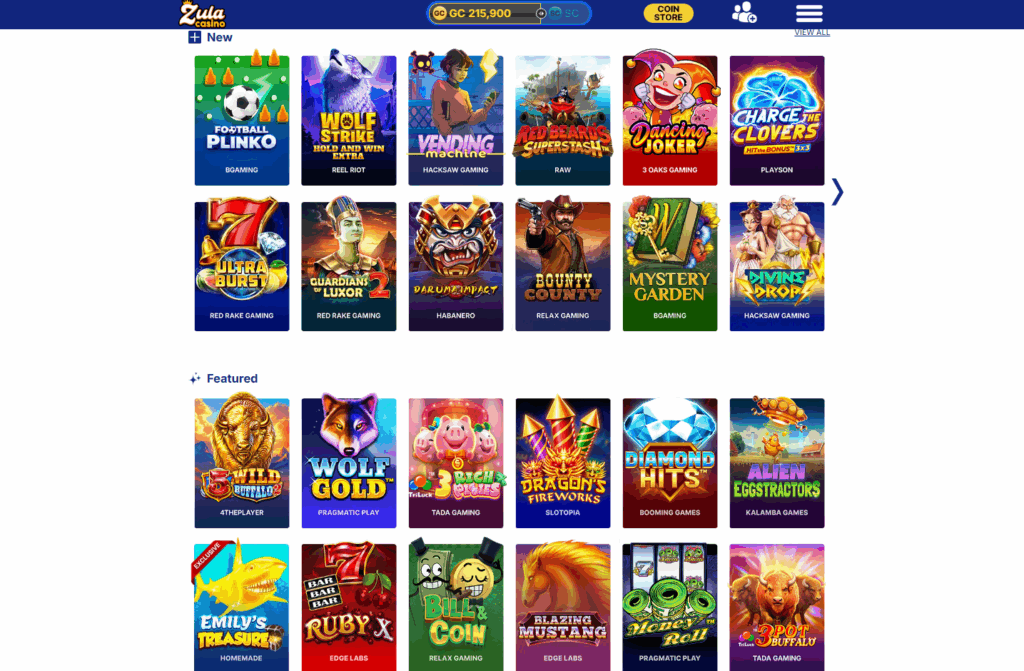Launch exclusive Emily's Treasure game
1024x671 pixels.
point(242,606)
